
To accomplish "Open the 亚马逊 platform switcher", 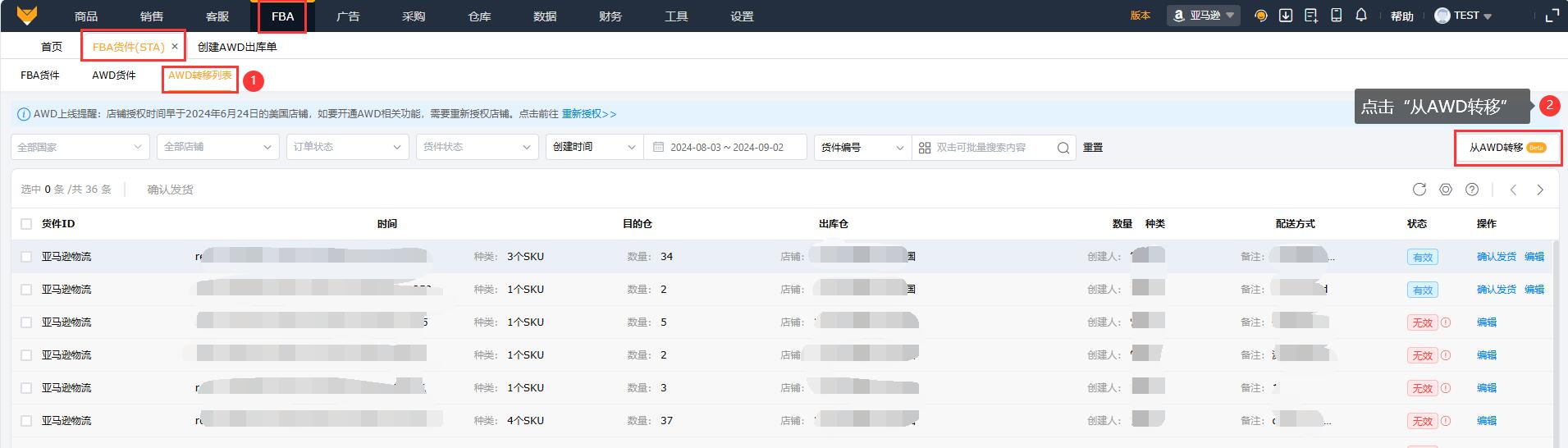I will point(1204,16).
